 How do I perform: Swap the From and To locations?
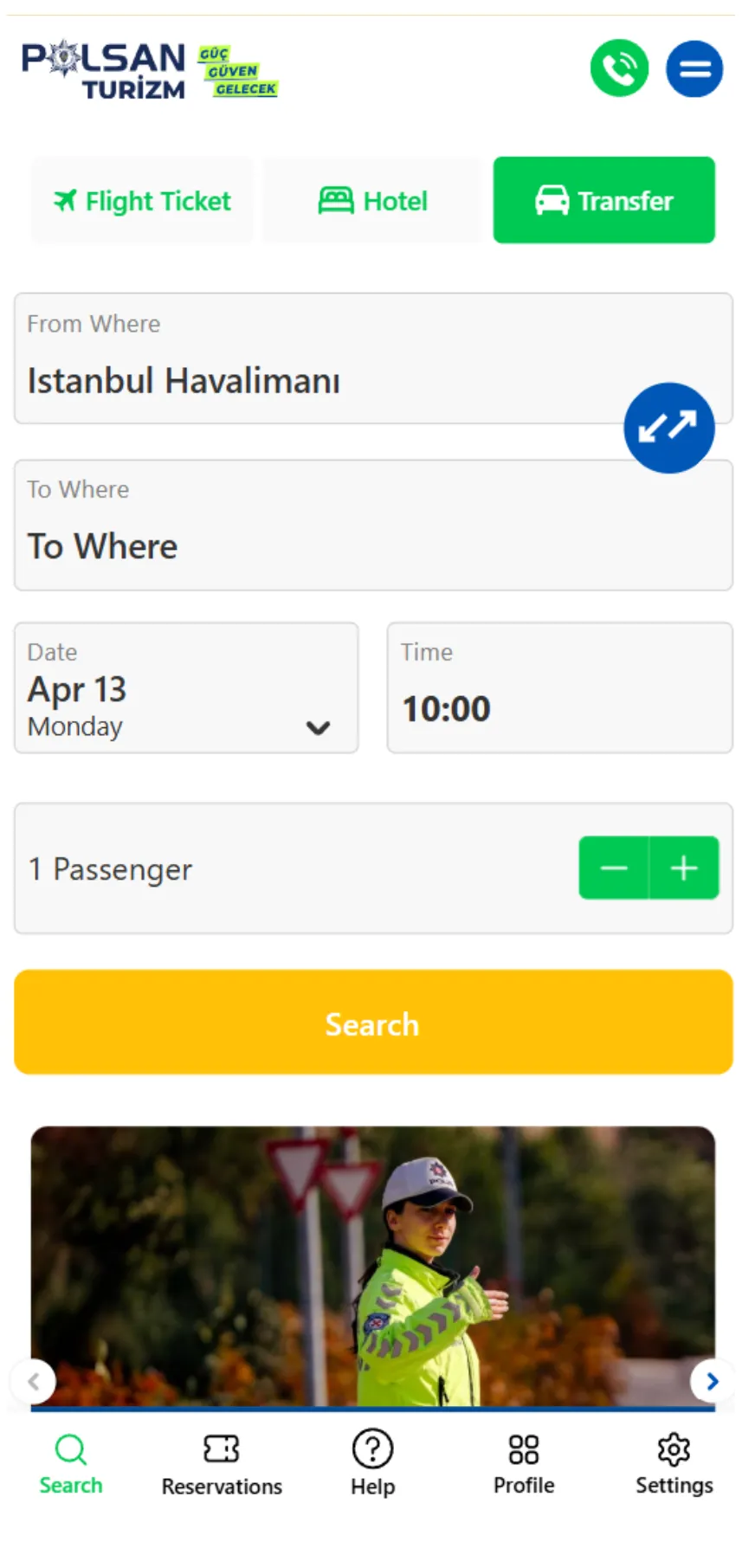tap(668, 428)
